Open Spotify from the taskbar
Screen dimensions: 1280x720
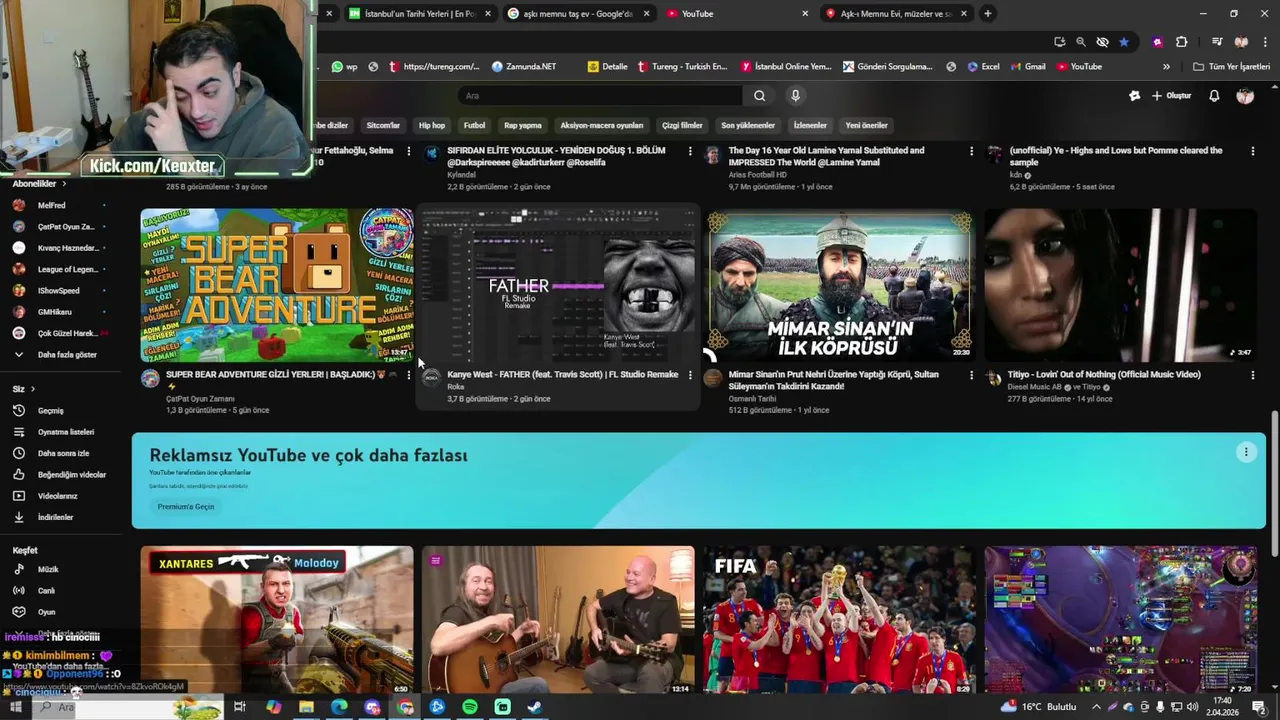click(x=470, y=707)
